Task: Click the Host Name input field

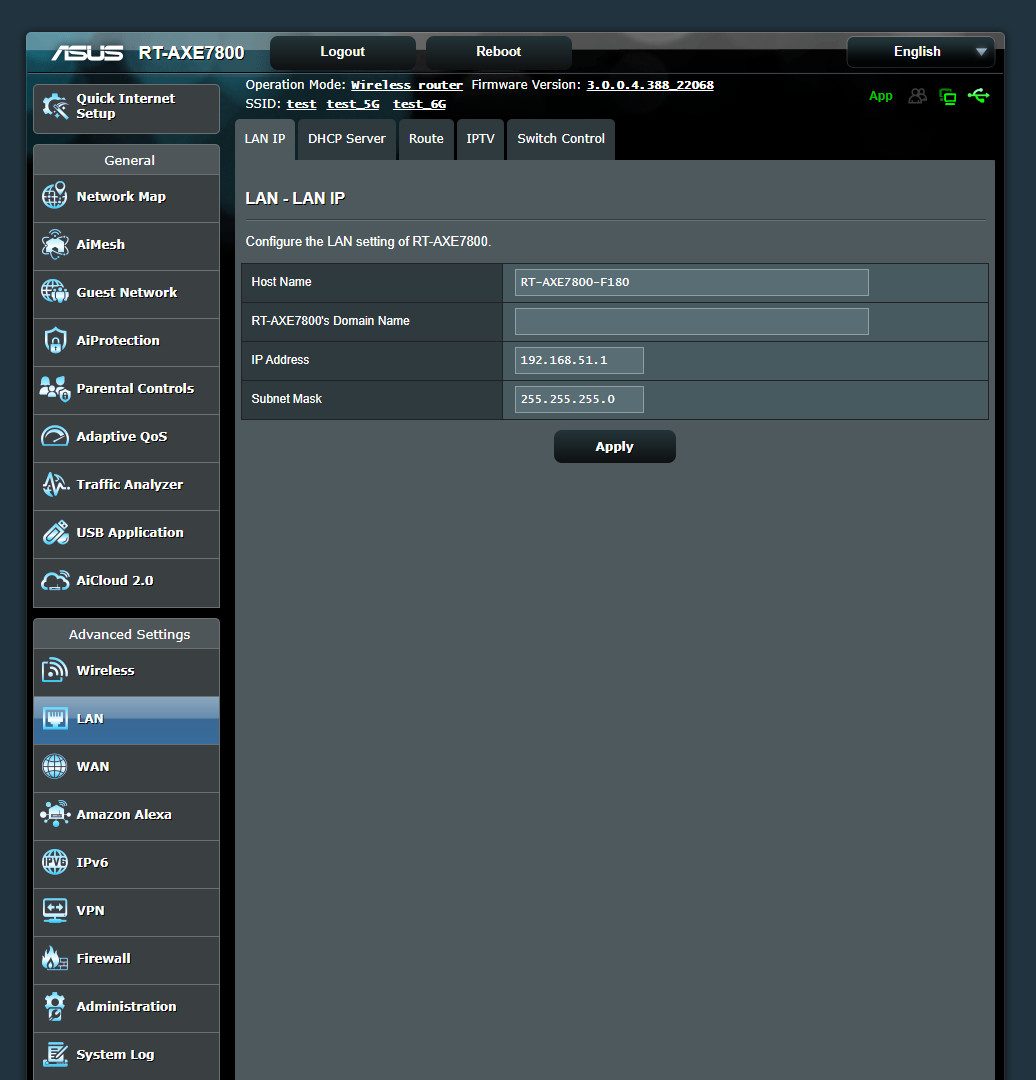Action: coord(692,282)
